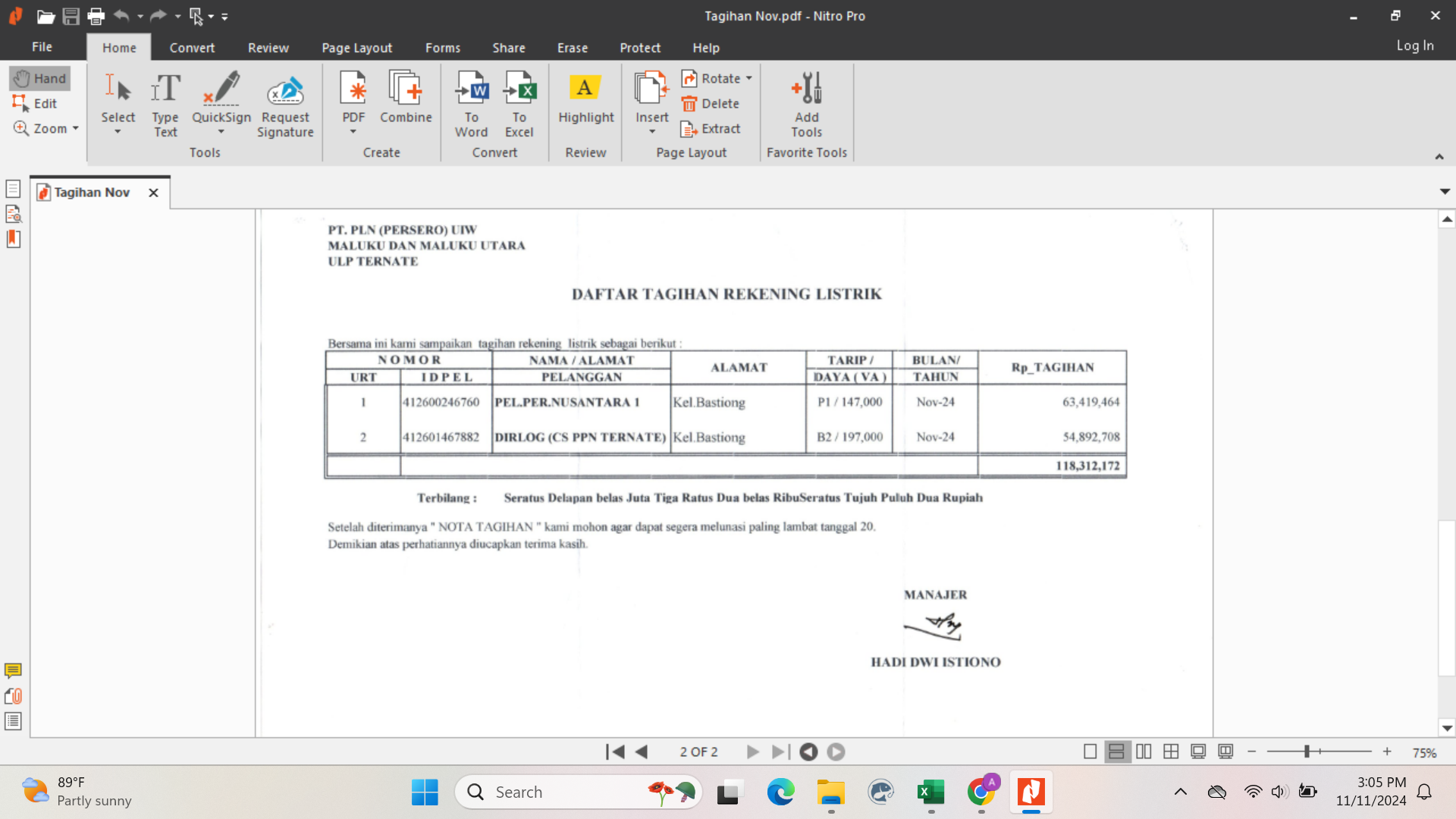Switch to the Page Layout ribbon tab

click(x=357, y=48)
